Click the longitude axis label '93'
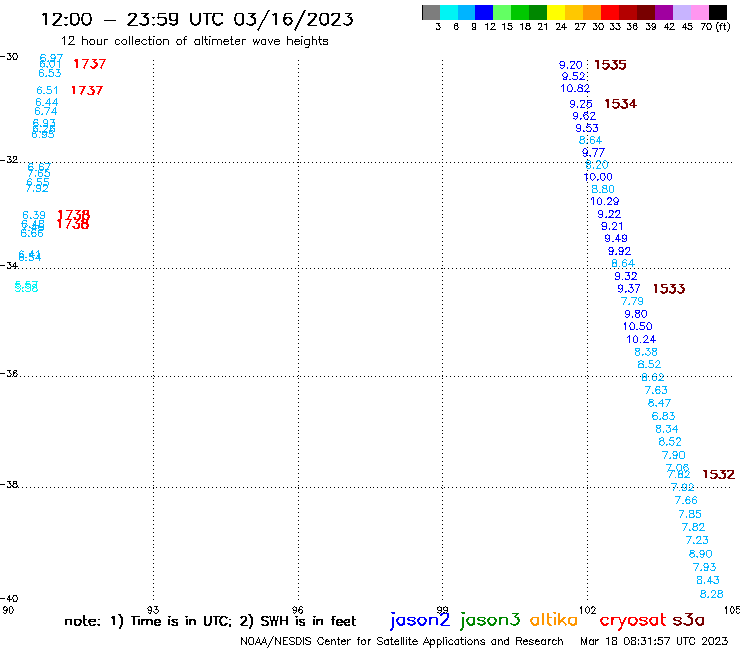740x650 pixels. 153,610
